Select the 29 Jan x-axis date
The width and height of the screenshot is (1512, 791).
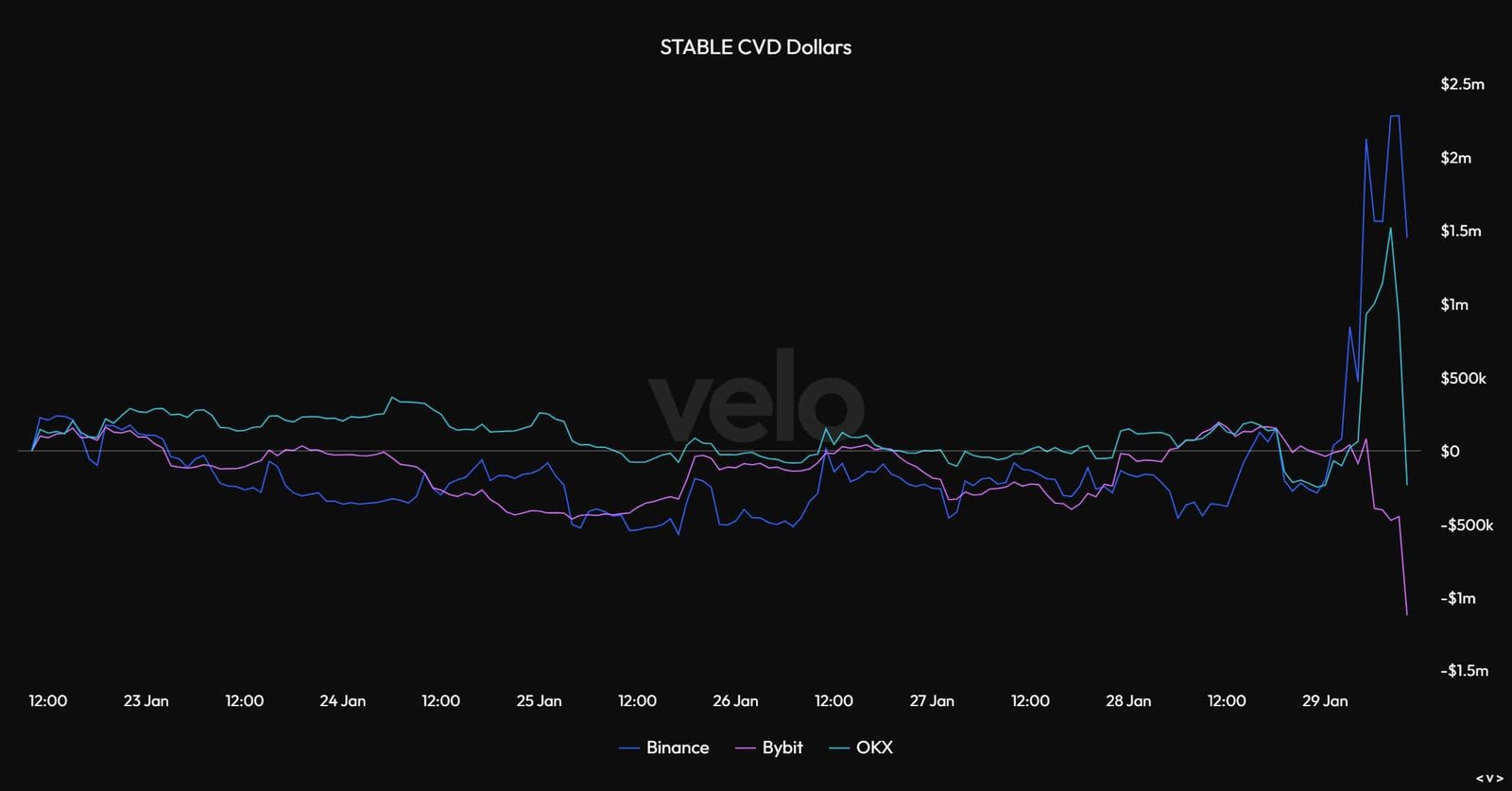click(1325, 700)
